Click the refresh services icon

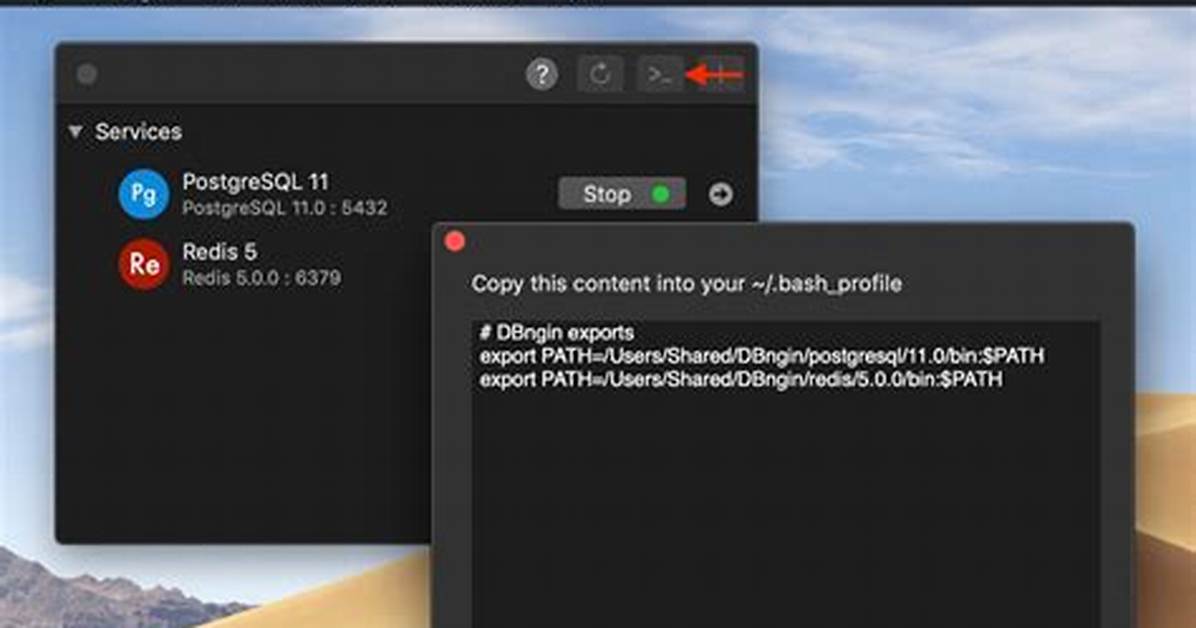pos(600,75)
